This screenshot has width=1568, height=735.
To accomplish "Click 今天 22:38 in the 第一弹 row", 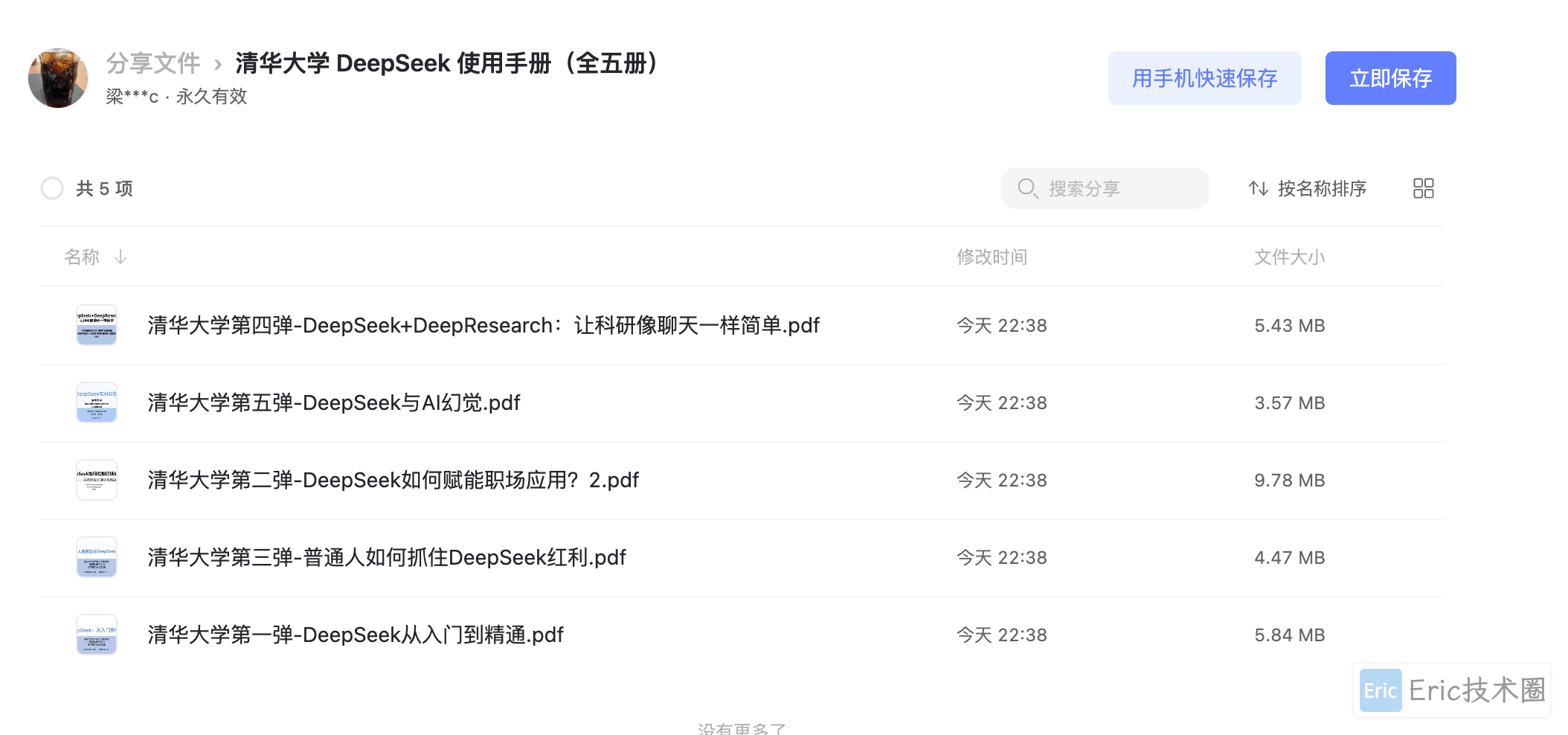I will pos(1001,635).
